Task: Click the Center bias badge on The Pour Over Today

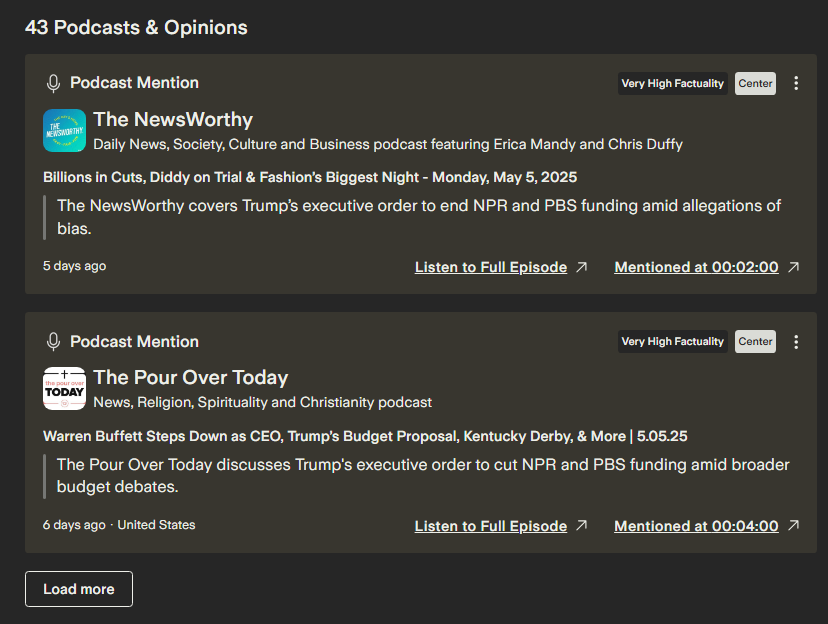Action: pos(755,342)
